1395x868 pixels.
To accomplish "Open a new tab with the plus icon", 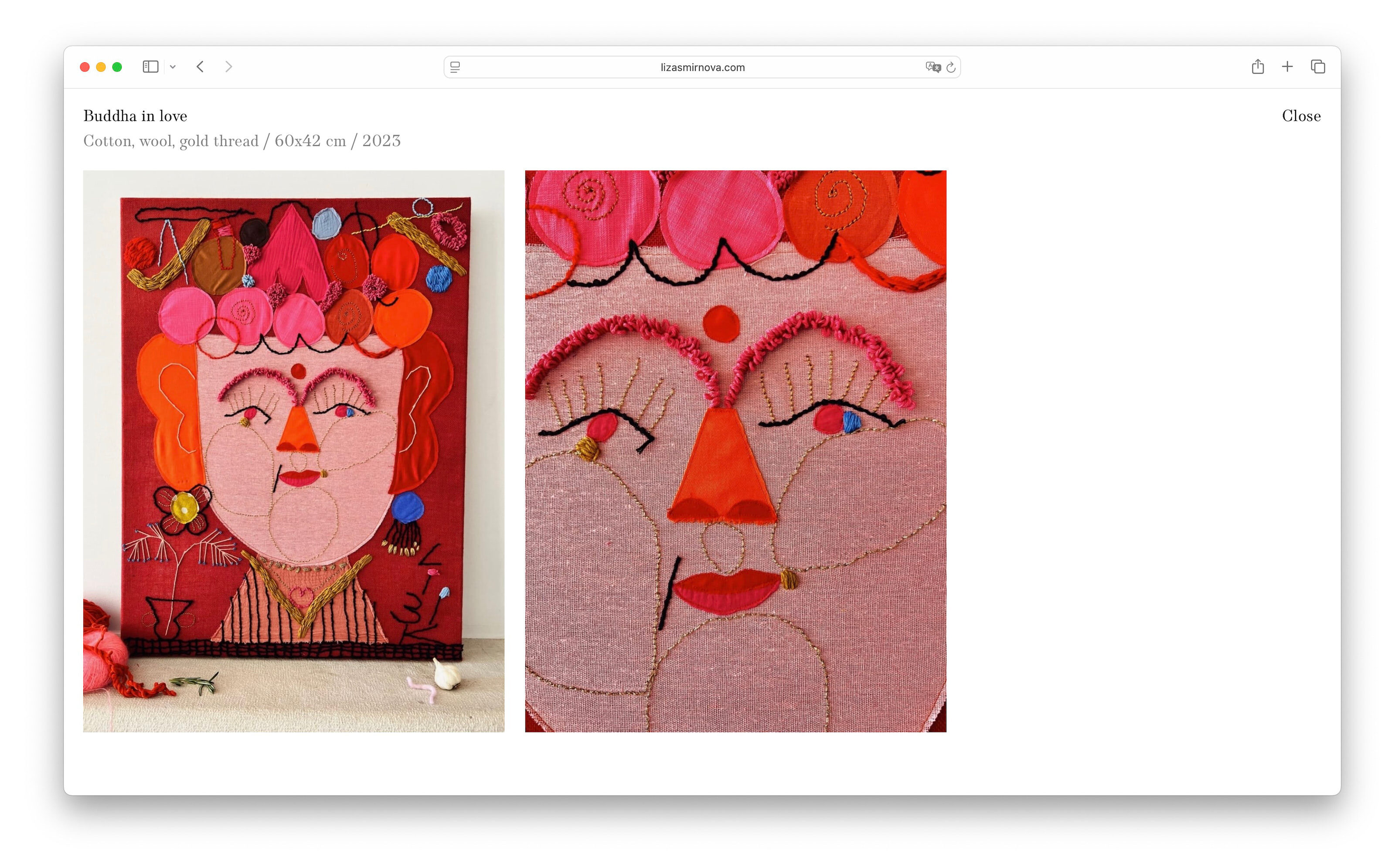I will pos(1287,67).
